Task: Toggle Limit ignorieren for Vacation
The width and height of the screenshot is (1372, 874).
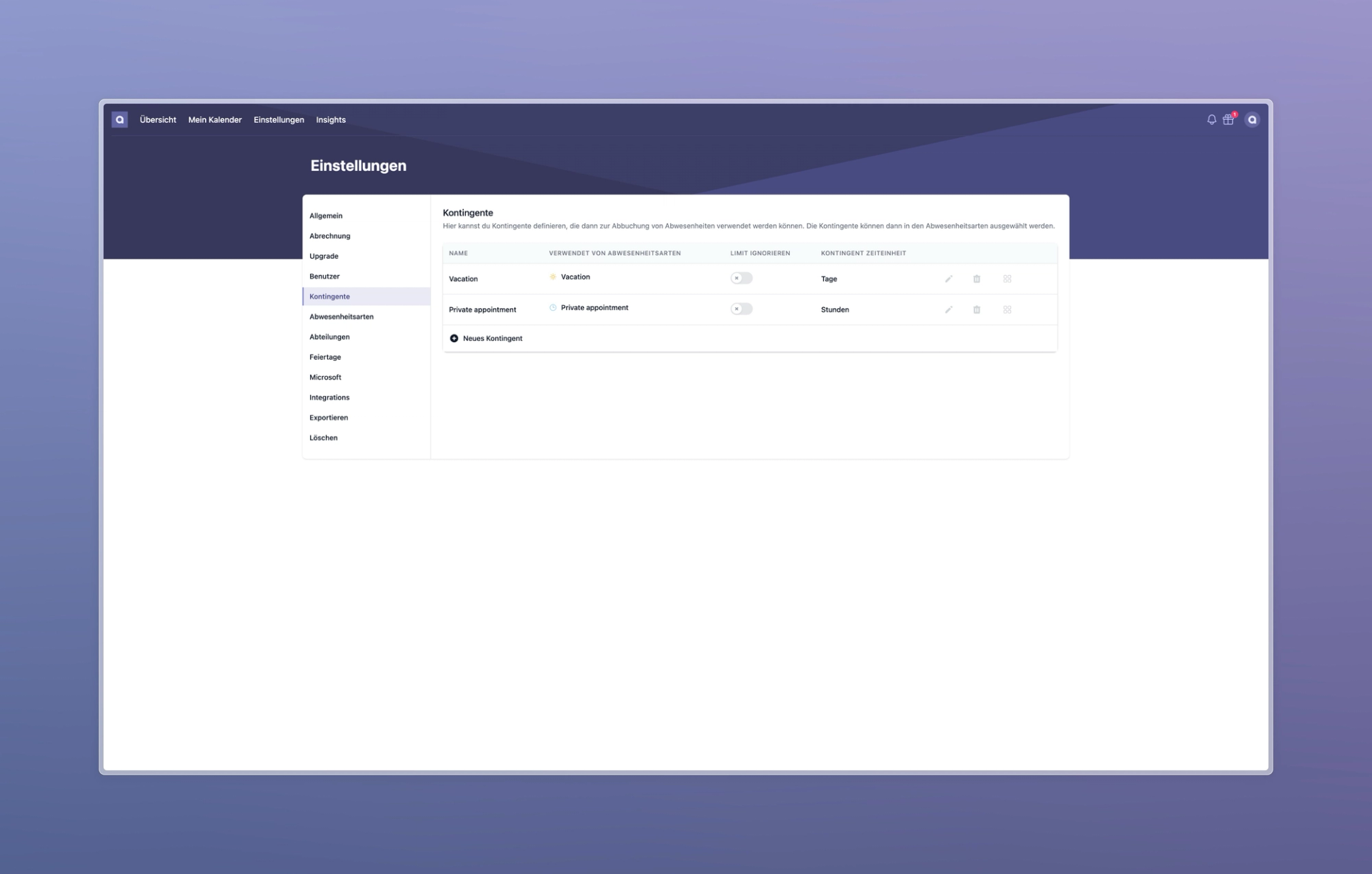Action: (x=741, y=278)
